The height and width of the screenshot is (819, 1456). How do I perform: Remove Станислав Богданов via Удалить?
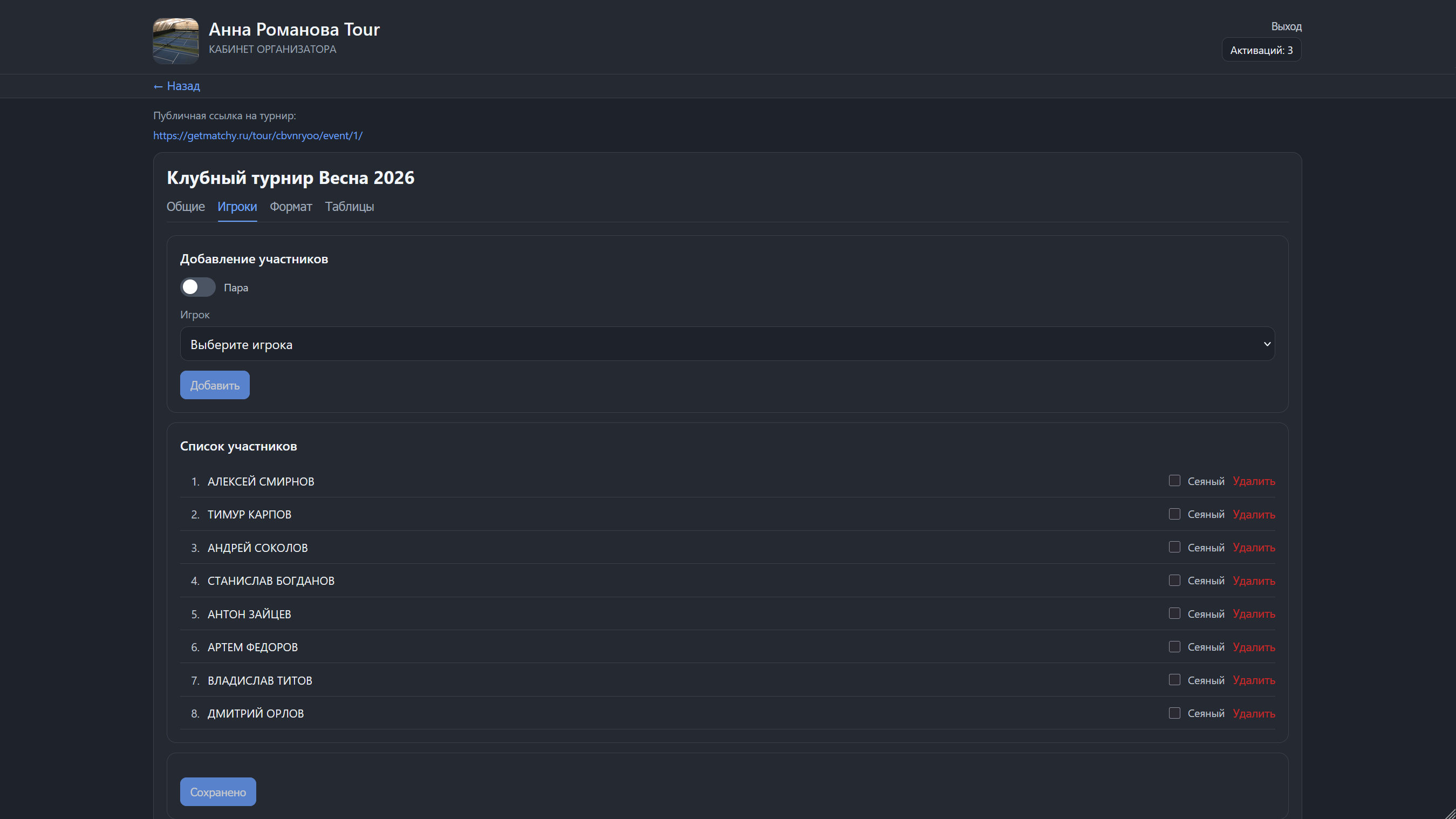pos(1254,581)
